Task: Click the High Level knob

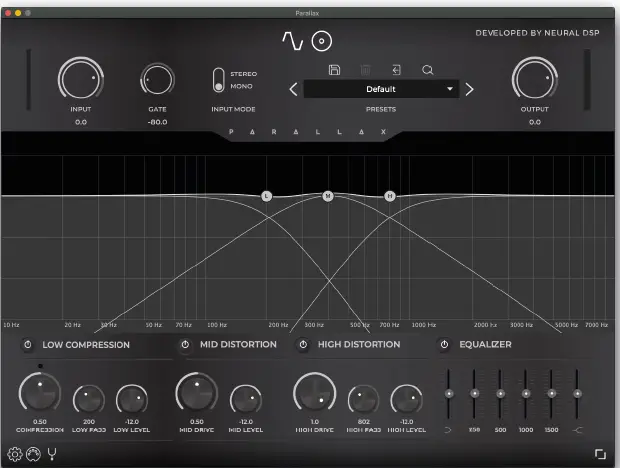Action: coord(406,400)
